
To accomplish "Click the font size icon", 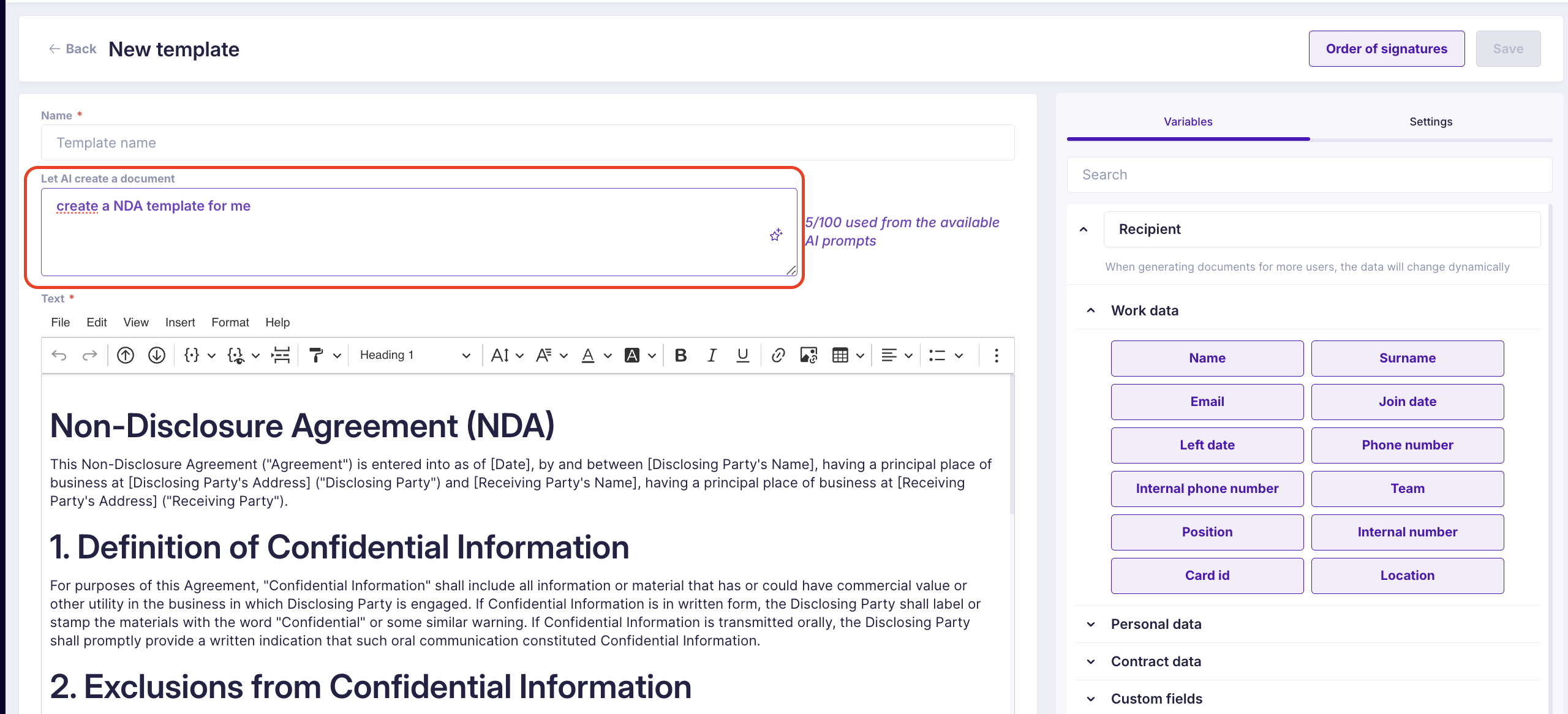I will coord(500,355).
